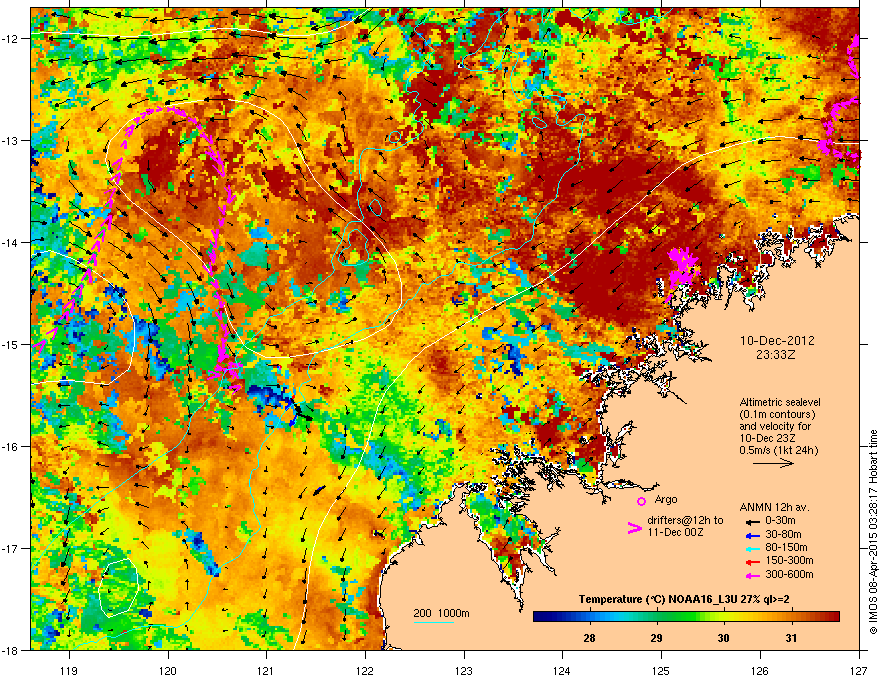
Task: Click the '11-Dec 00Z' legend text
Action: coord(676,532)
